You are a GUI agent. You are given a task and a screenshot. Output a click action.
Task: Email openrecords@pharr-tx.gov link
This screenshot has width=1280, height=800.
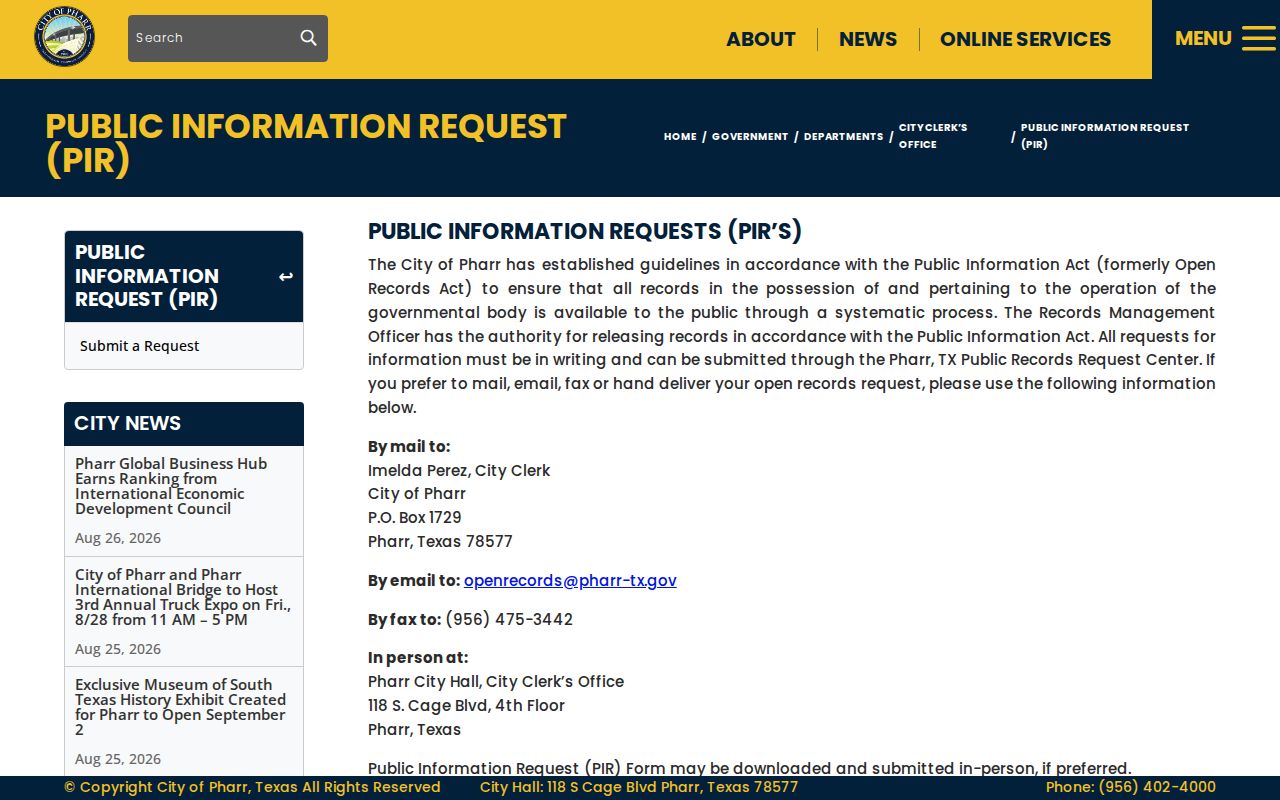point(570,581)
